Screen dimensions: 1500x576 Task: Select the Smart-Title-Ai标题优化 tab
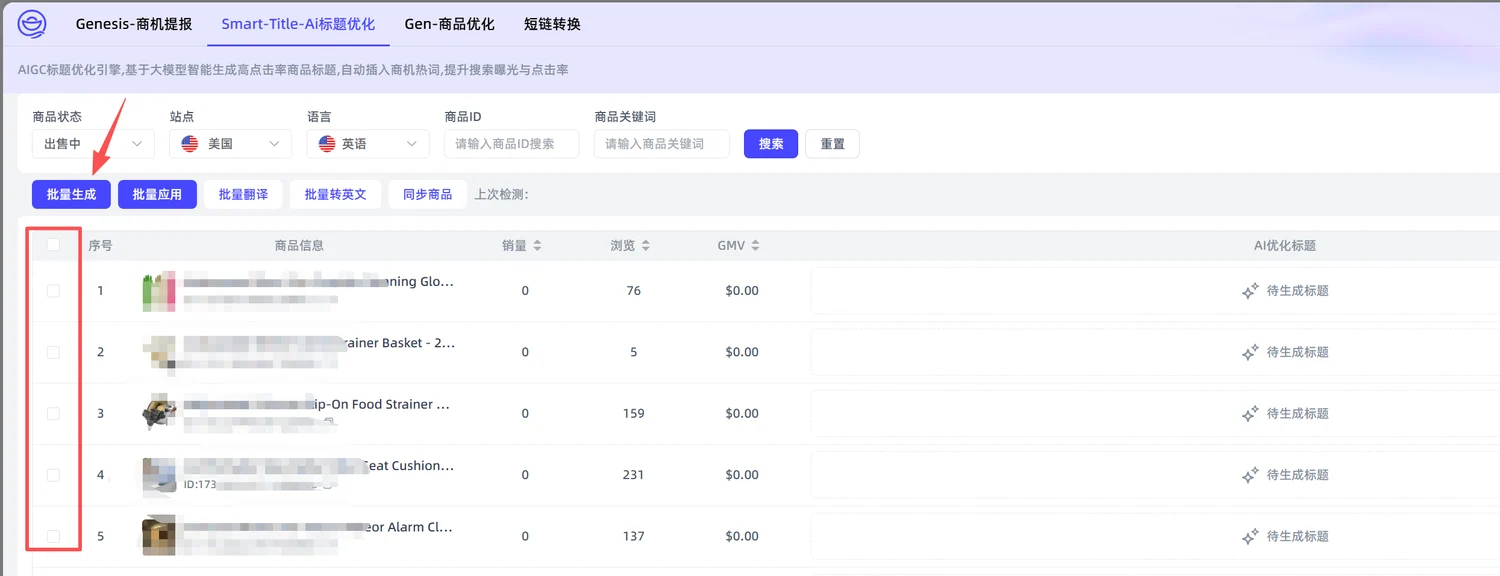(x=298, y=24)
